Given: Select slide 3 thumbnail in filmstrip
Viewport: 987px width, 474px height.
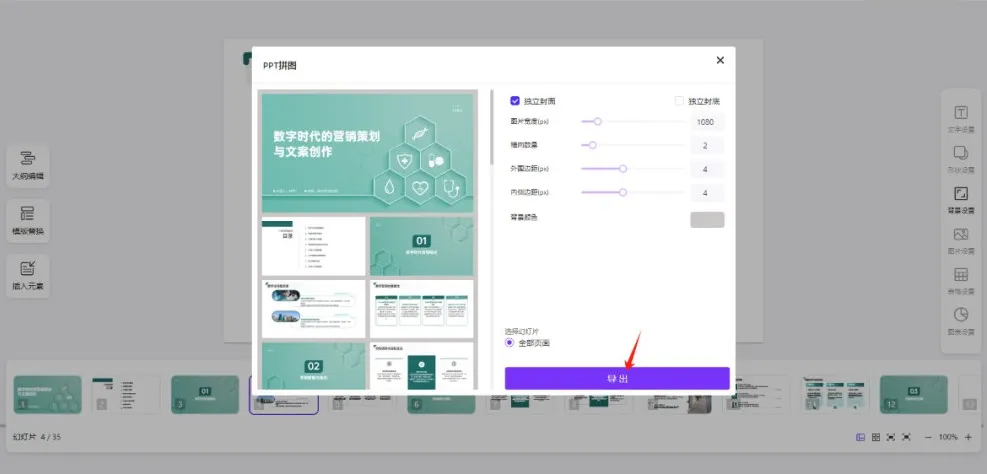Looking at the screenshot, I should coord(205,395).
